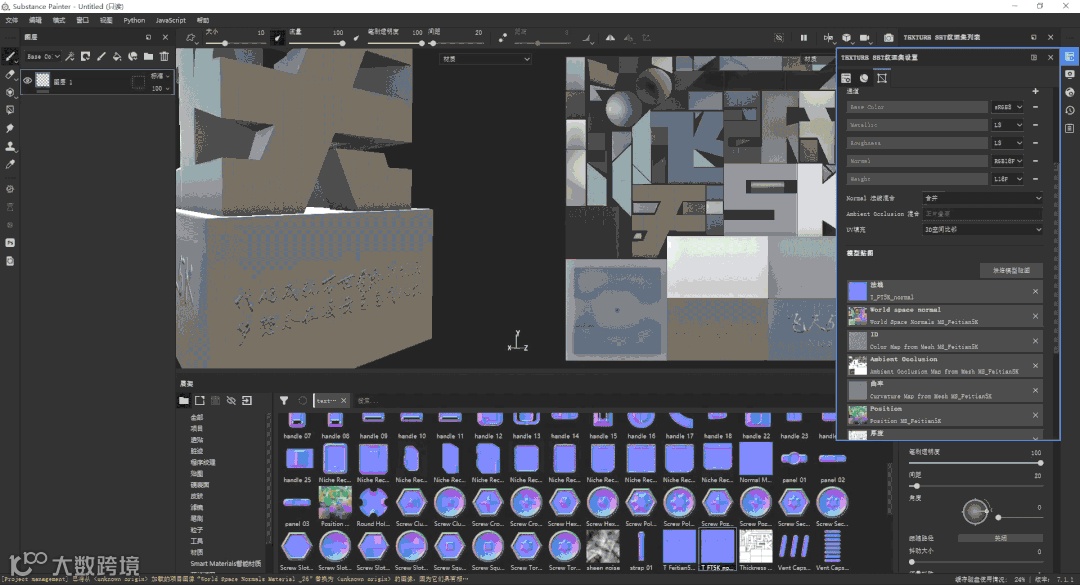
Task: Open the UV padding dropdown
Action: tap(982, 229)
